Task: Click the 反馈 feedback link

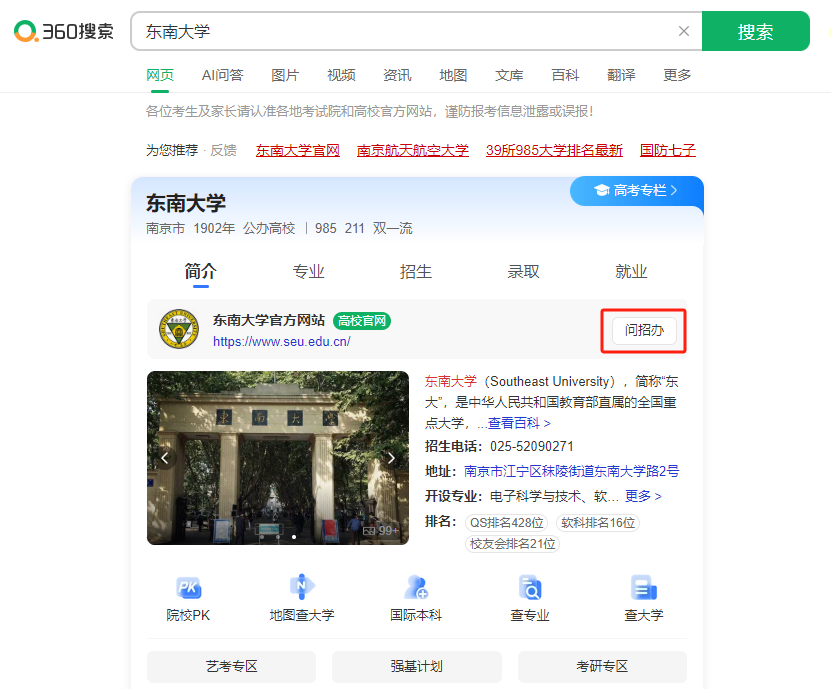Action: coord(223,151)
